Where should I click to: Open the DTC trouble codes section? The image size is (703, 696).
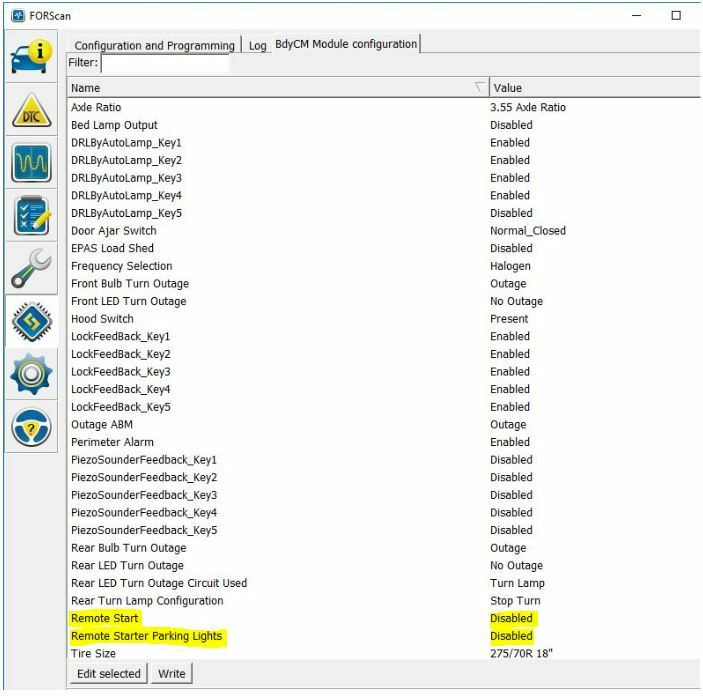31,110
